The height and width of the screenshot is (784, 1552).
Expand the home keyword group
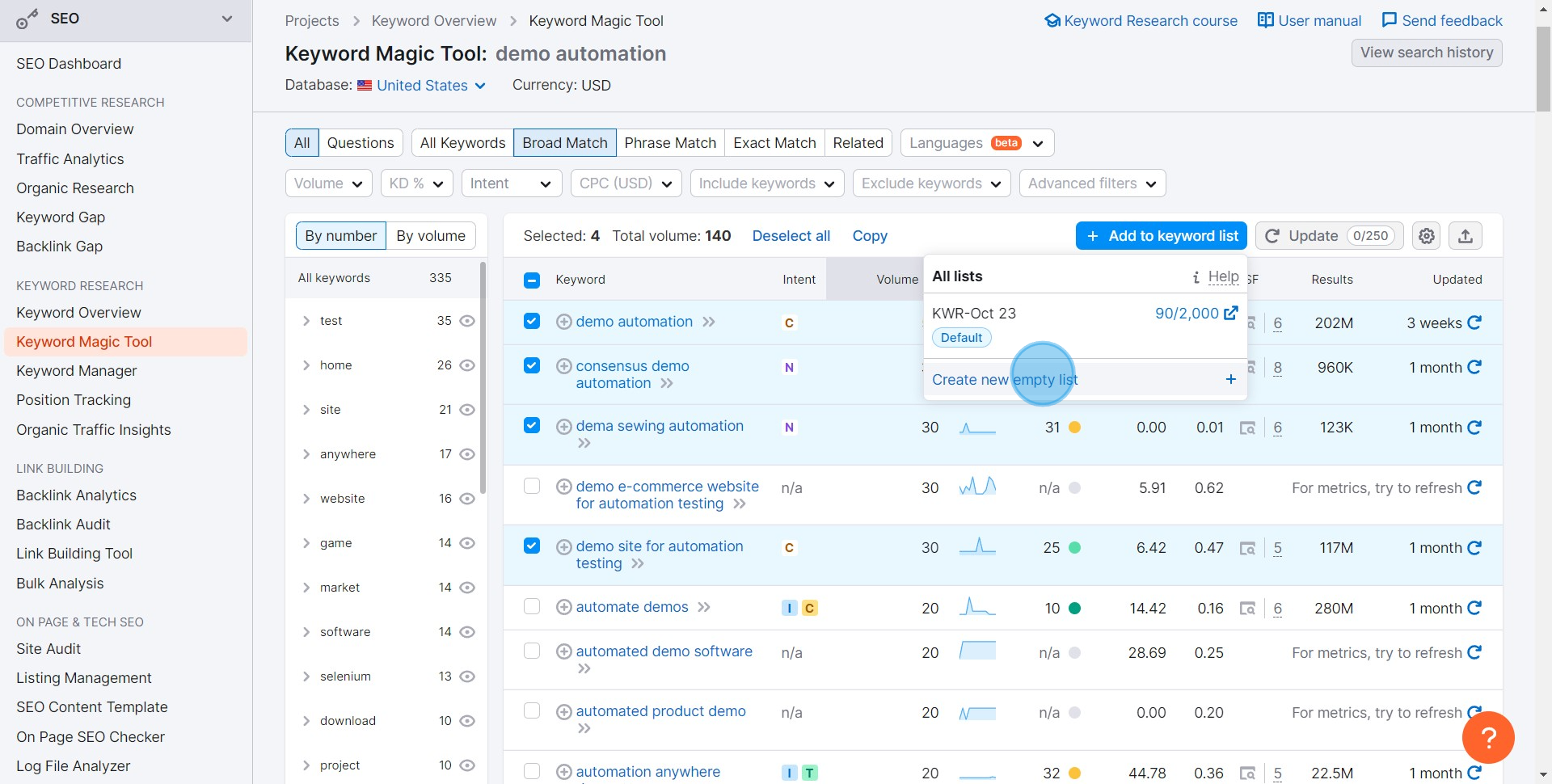(x=306, y=365)
